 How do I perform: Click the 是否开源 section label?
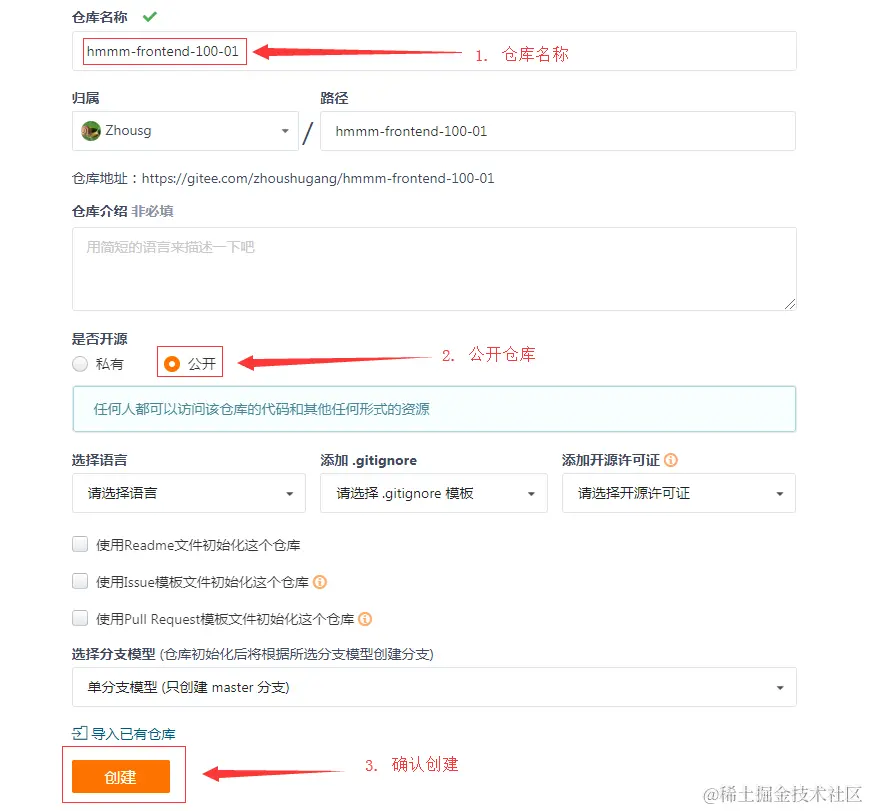point(100,339)
